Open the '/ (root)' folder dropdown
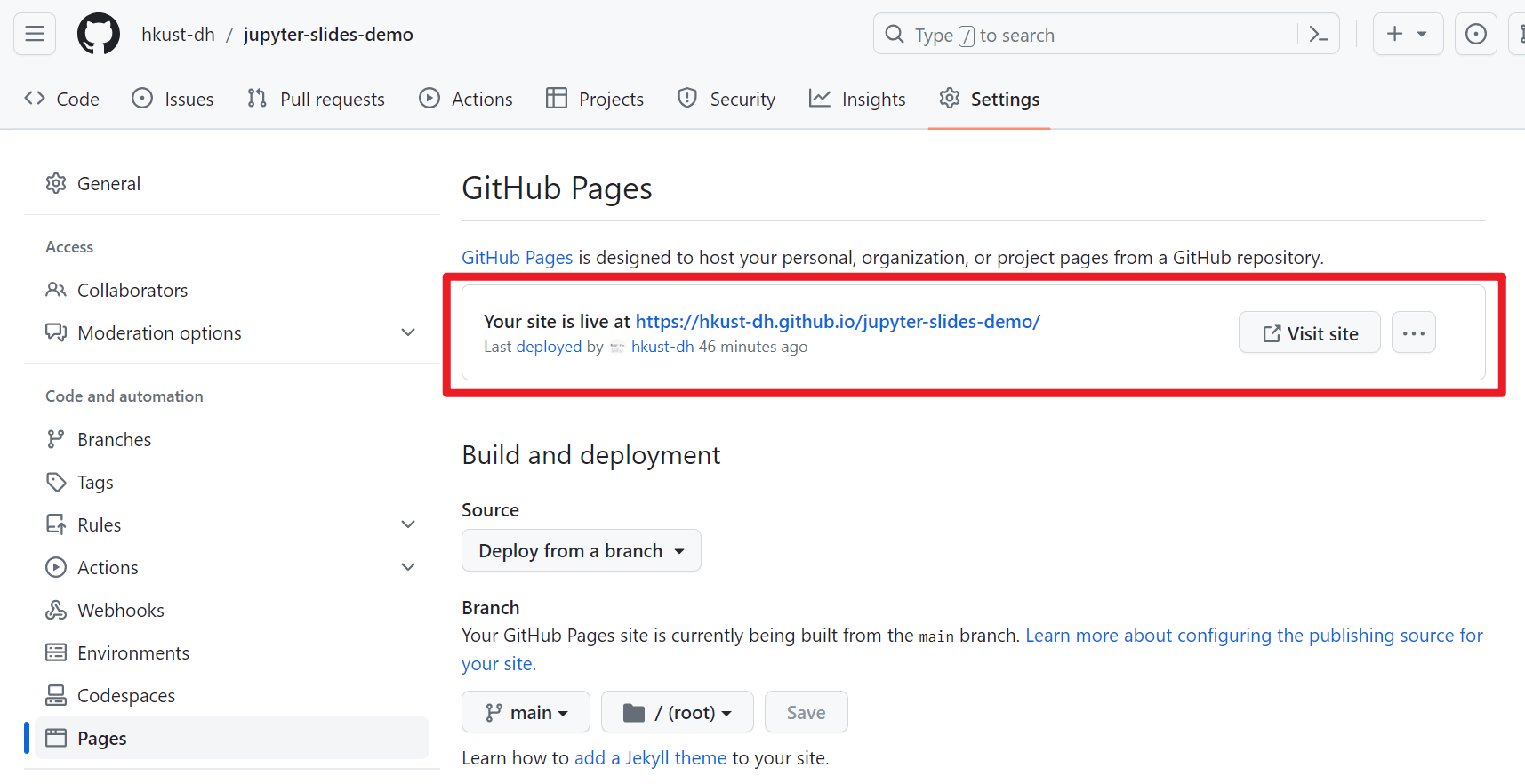This screenshot has width=1525, height=784. 678,712
